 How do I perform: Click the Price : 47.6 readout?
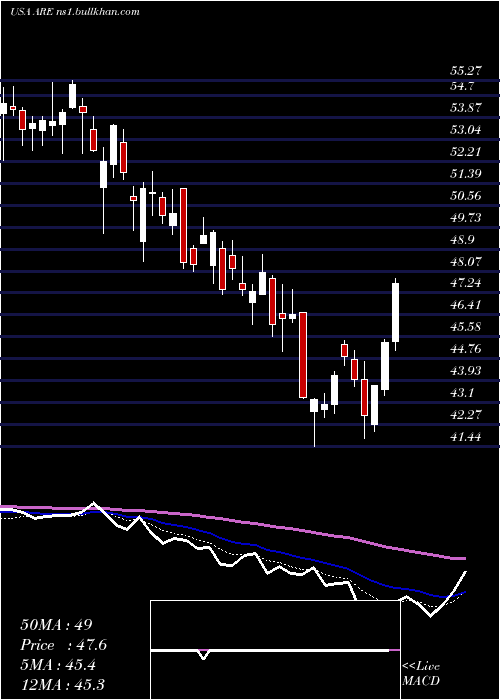click(63, 645)
